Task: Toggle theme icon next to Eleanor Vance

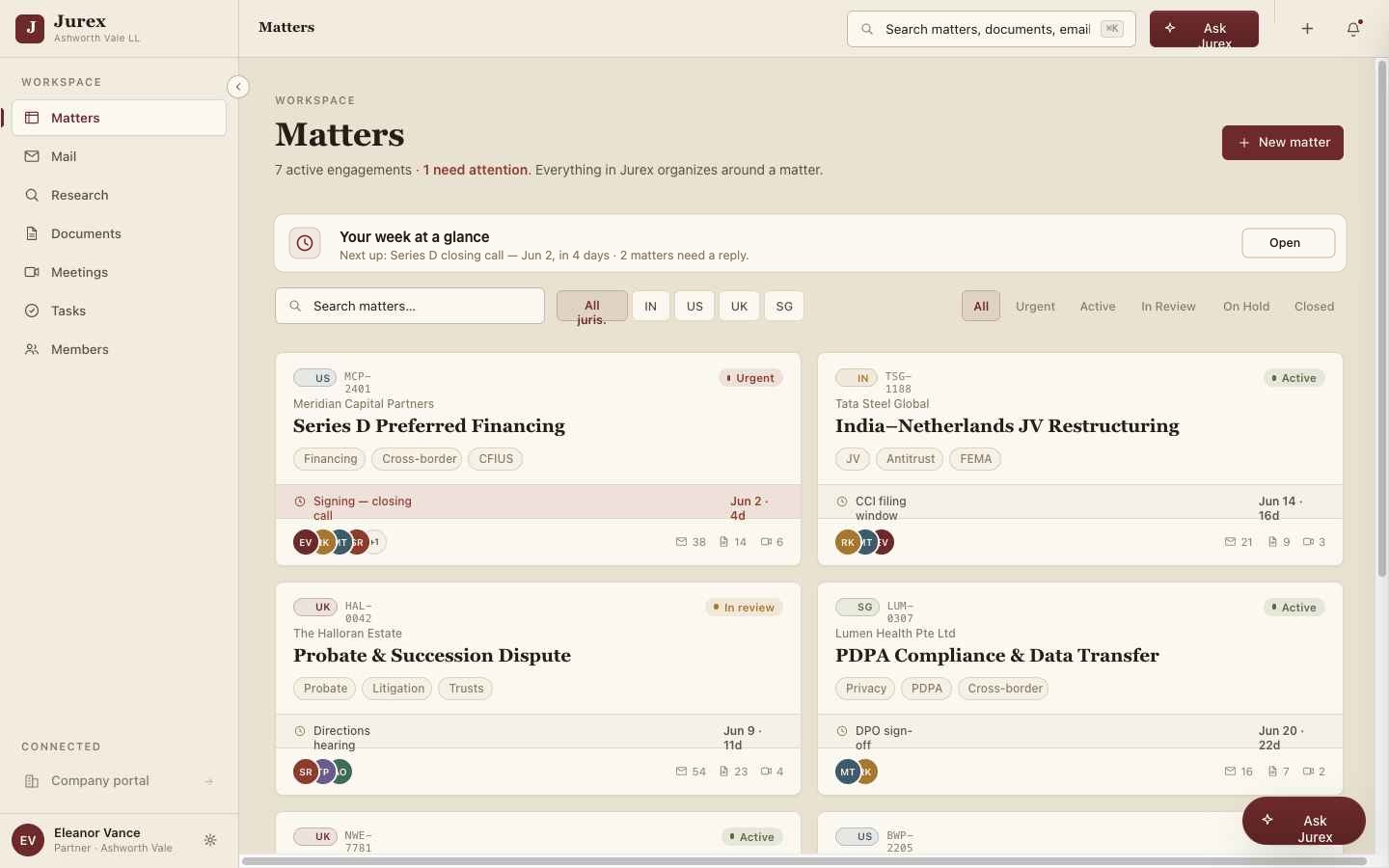Action: pyautogui.click(x=210, y=840)
